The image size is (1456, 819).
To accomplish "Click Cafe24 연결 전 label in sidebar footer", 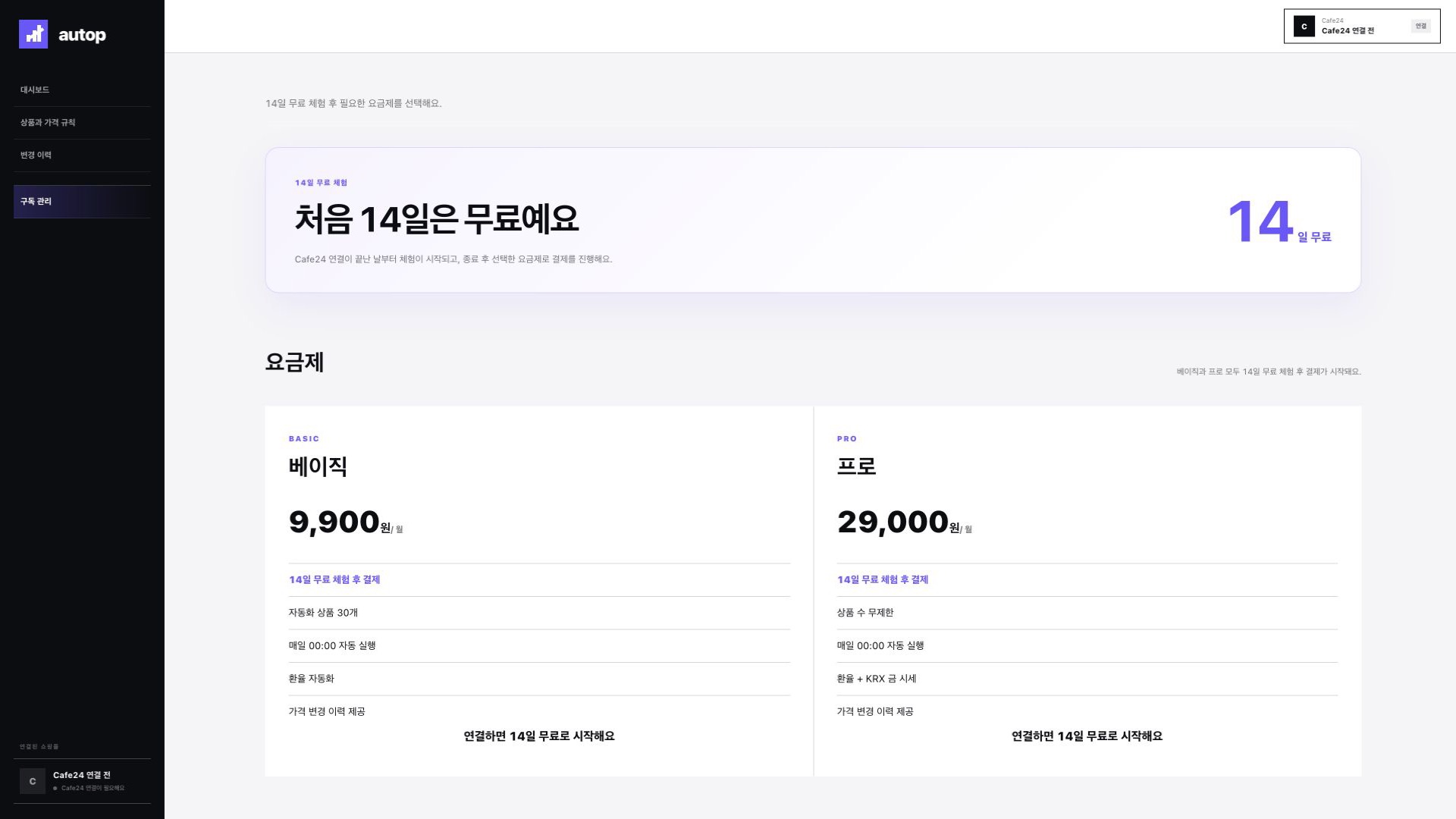I will [81, 775].
